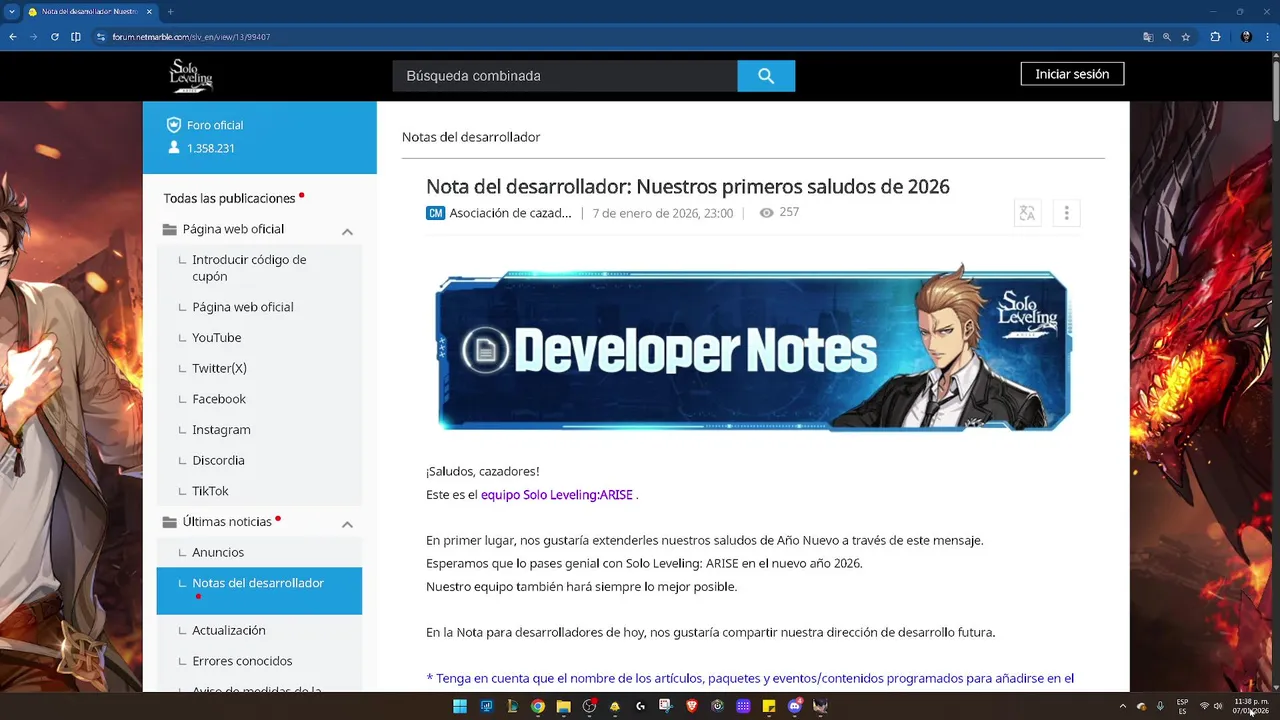The height and width of the screenshot is (720, 1280).
Task: Click the Últimas noticias folder heading
Action: 227,522
